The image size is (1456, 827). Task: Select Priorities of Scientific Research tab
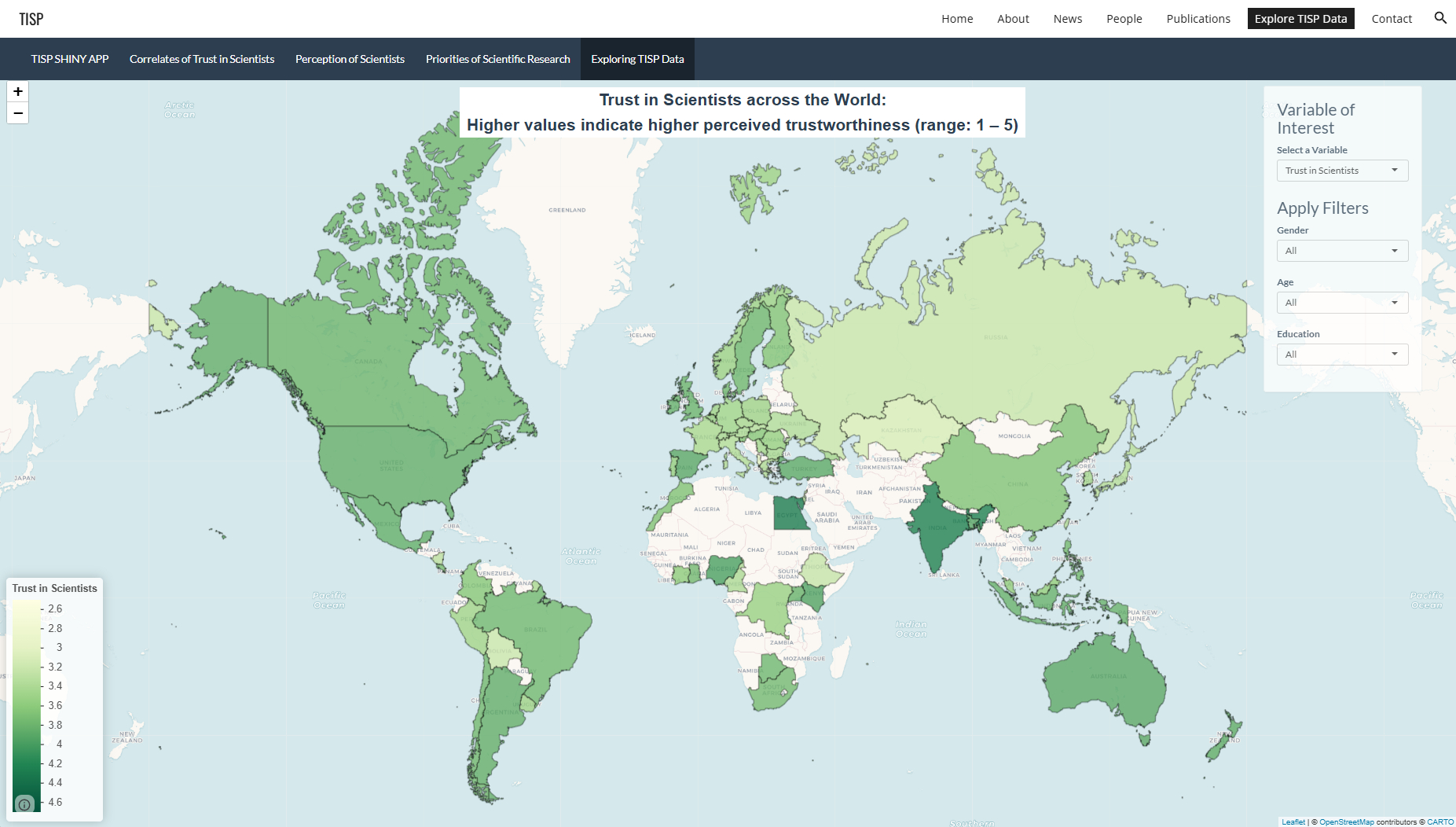point(497,59)
